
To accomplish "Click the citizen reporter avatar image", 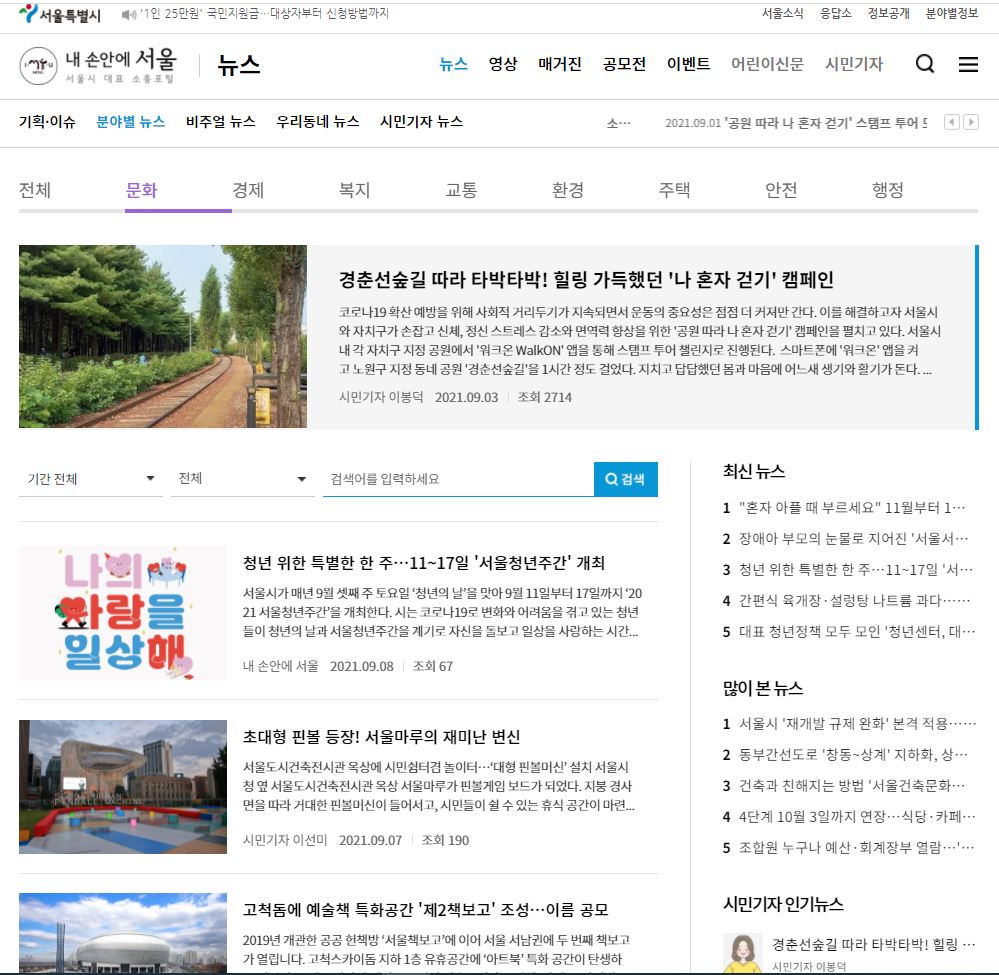I will 742,953.
